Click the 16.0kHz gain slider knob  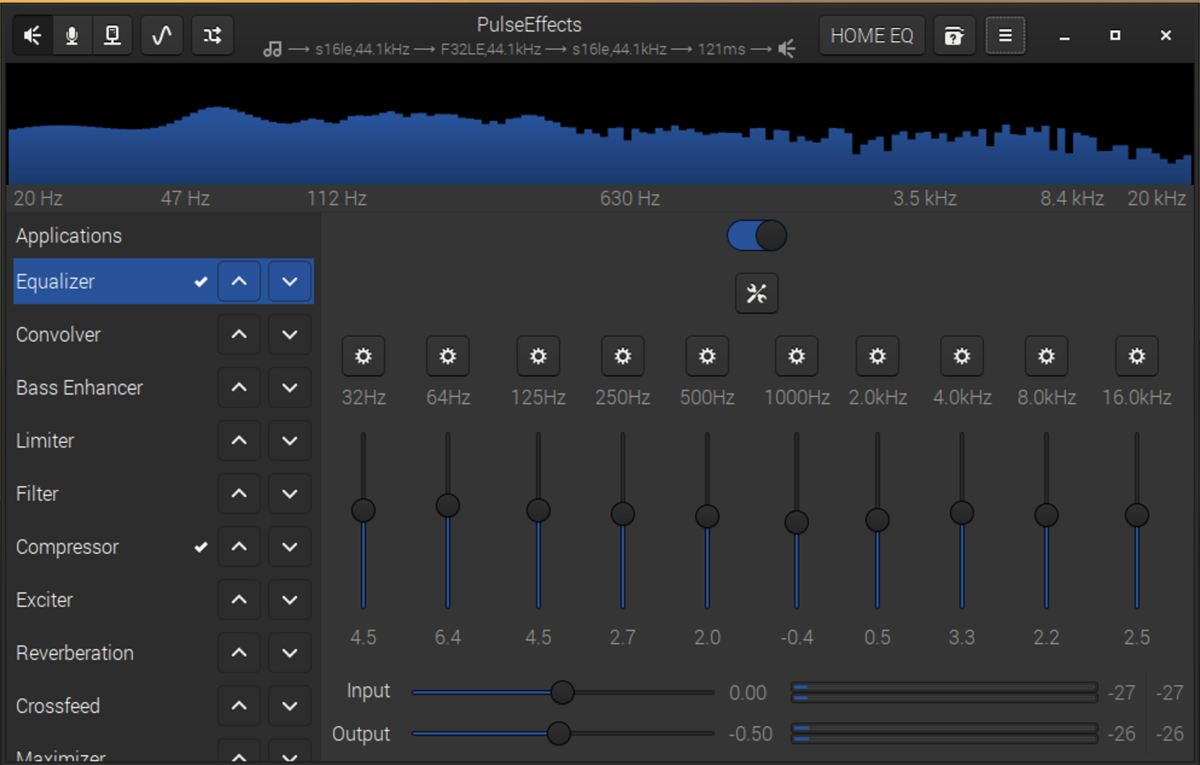(1137, 515)
